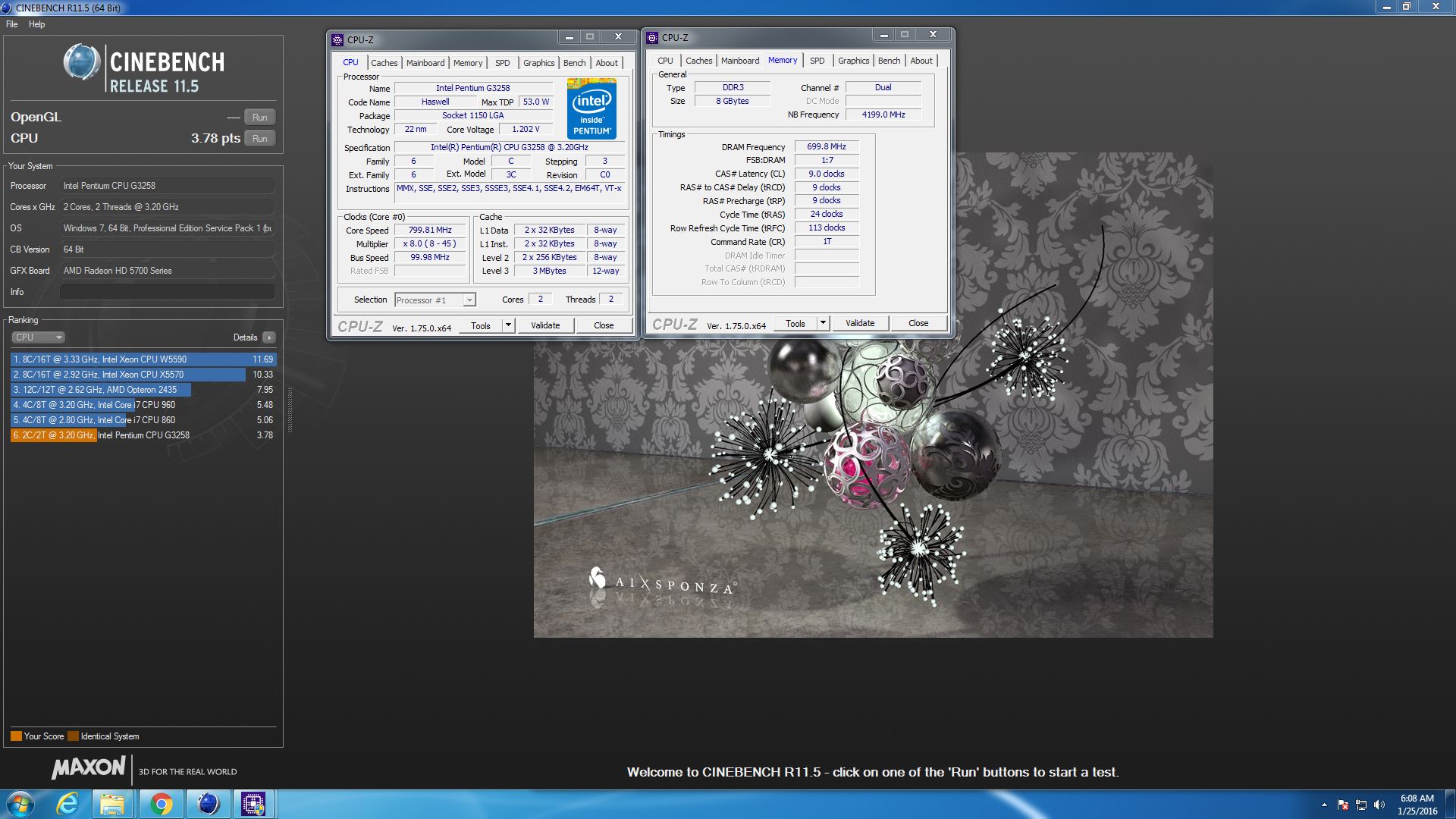1456x819 pixels.
Task: Select Xeon W5590 ranking entry
Action: 143,359
